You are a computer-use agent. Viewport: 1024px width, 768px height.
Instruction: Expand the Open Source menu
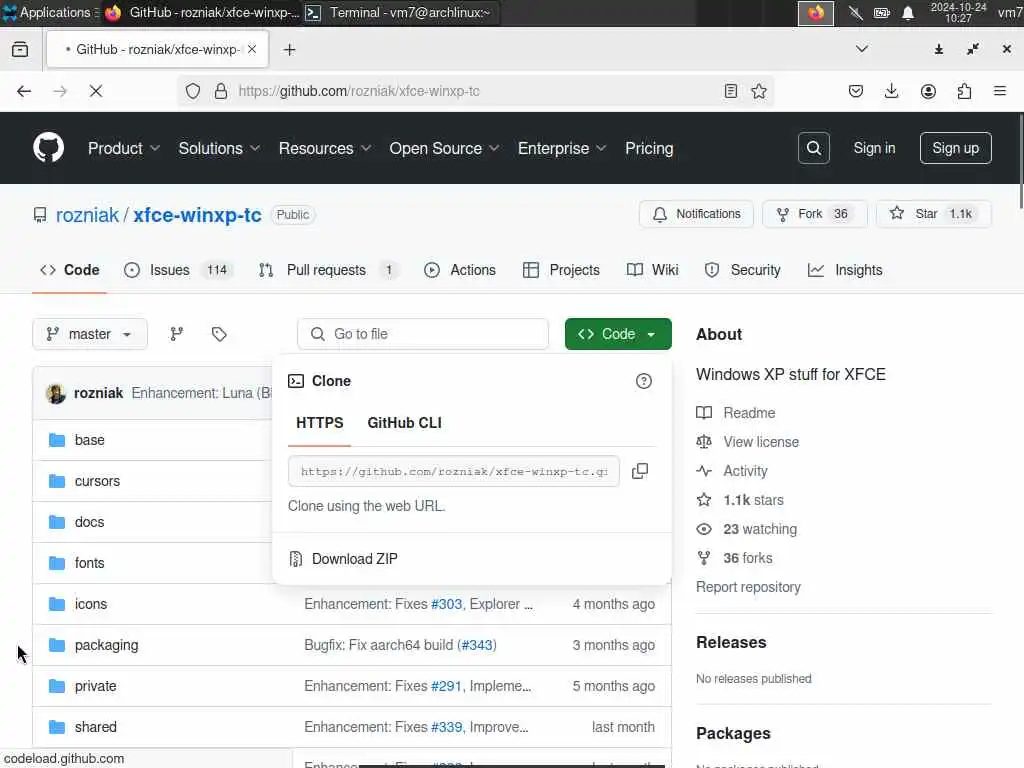[445, 148]
